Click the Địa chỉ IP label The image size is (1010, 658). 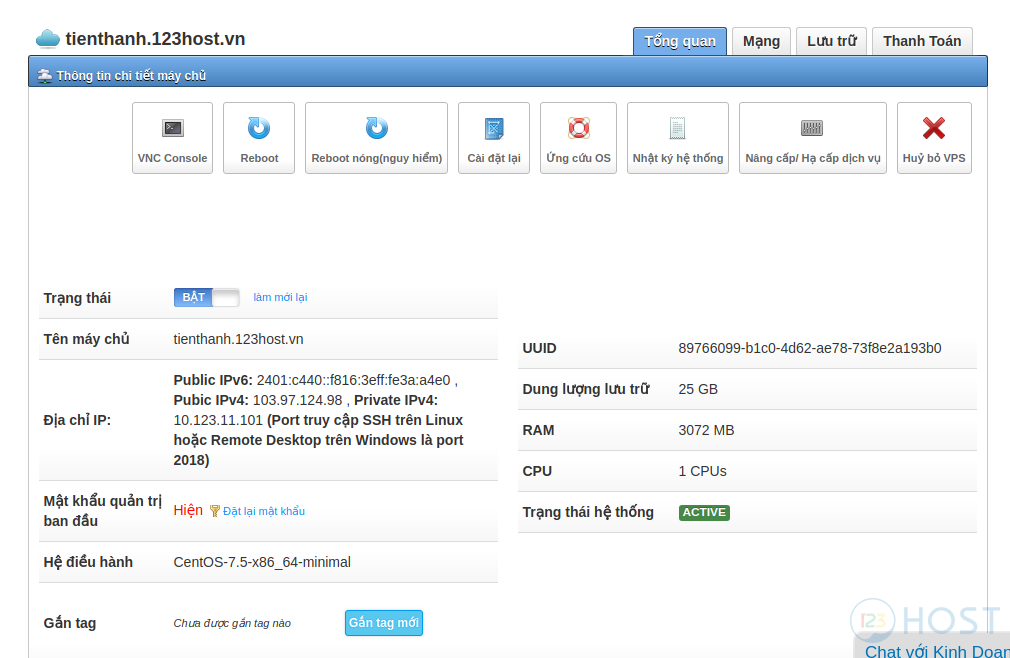tap(77, 420)
